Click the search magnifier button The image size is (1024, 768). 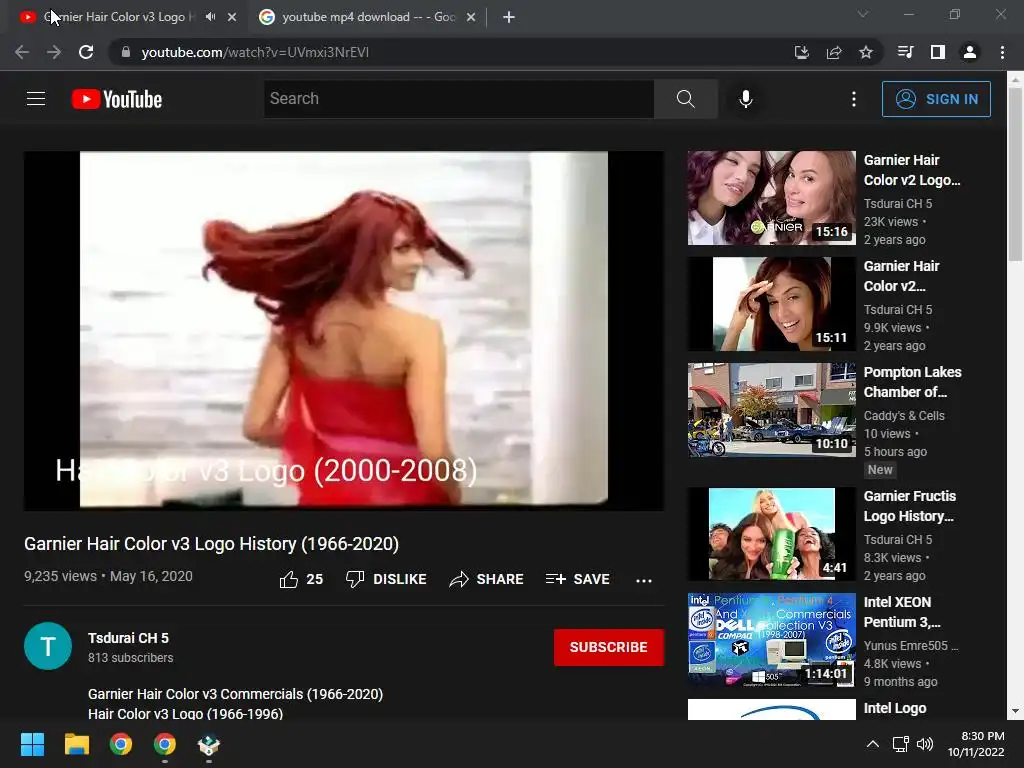[685, 99]
